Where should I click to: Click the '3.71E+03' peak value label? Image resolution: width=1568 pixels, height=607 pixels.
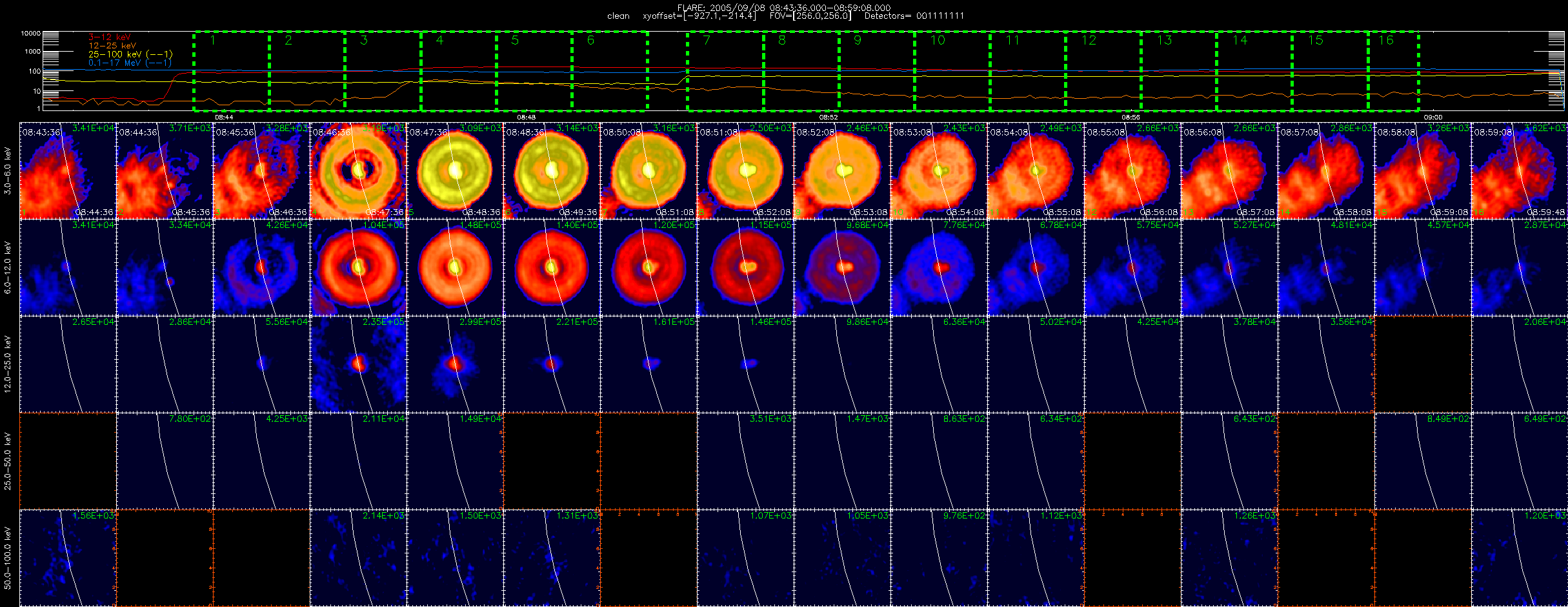point(190,129)
